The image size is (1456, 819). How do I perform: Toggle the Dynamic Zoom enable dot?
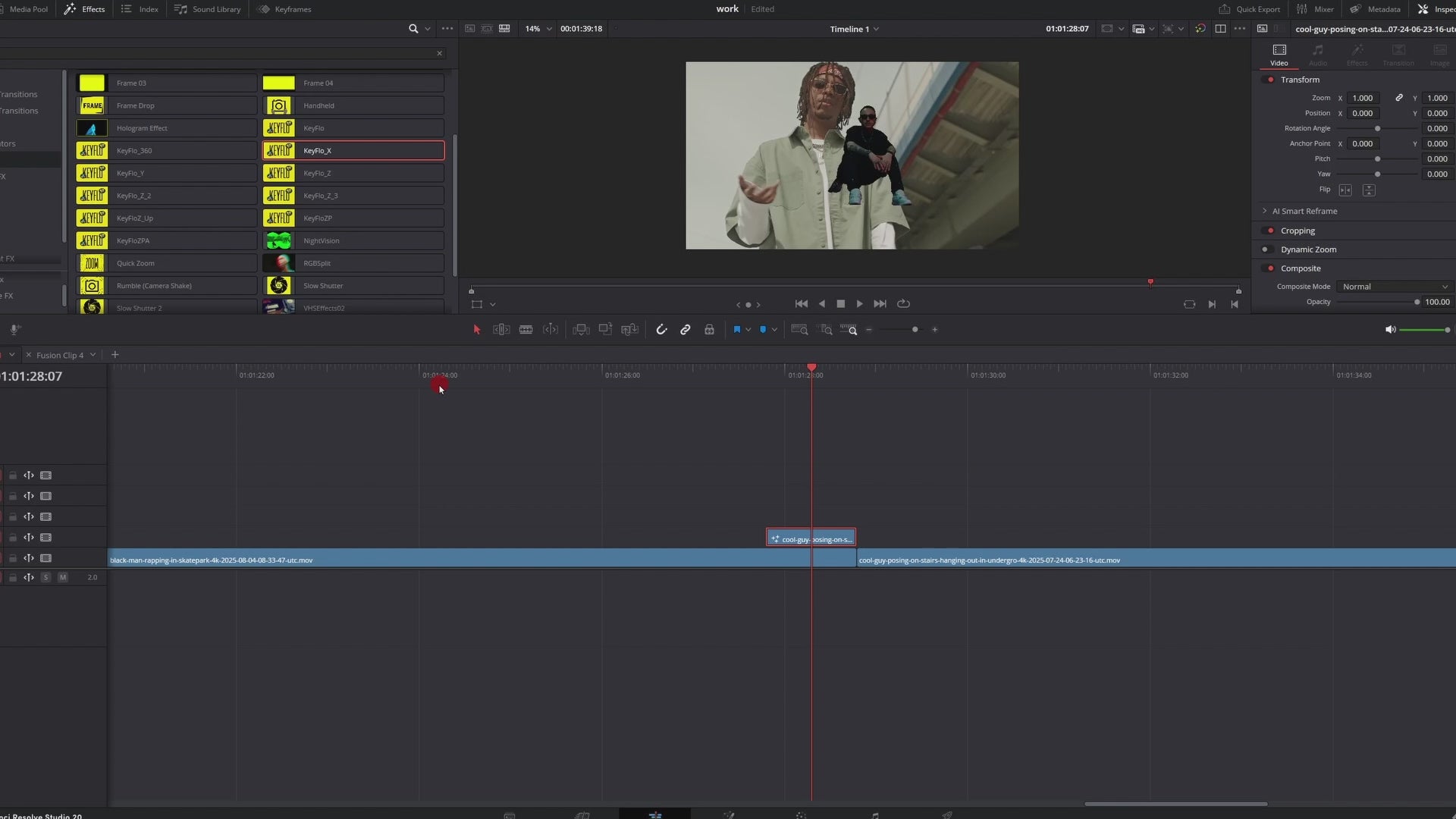pyautogui.click(x=1265, y=249)
